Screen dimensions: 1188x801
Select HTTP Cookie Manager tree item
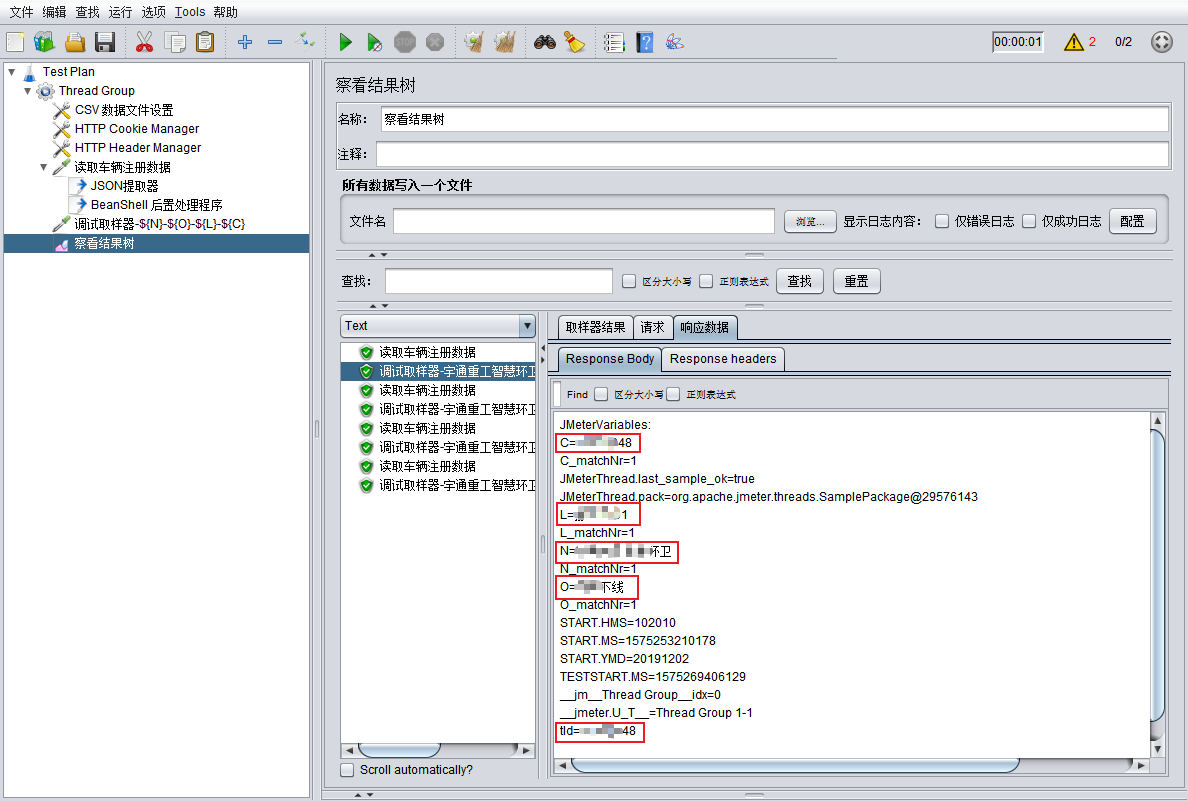[x=136, y=130]
